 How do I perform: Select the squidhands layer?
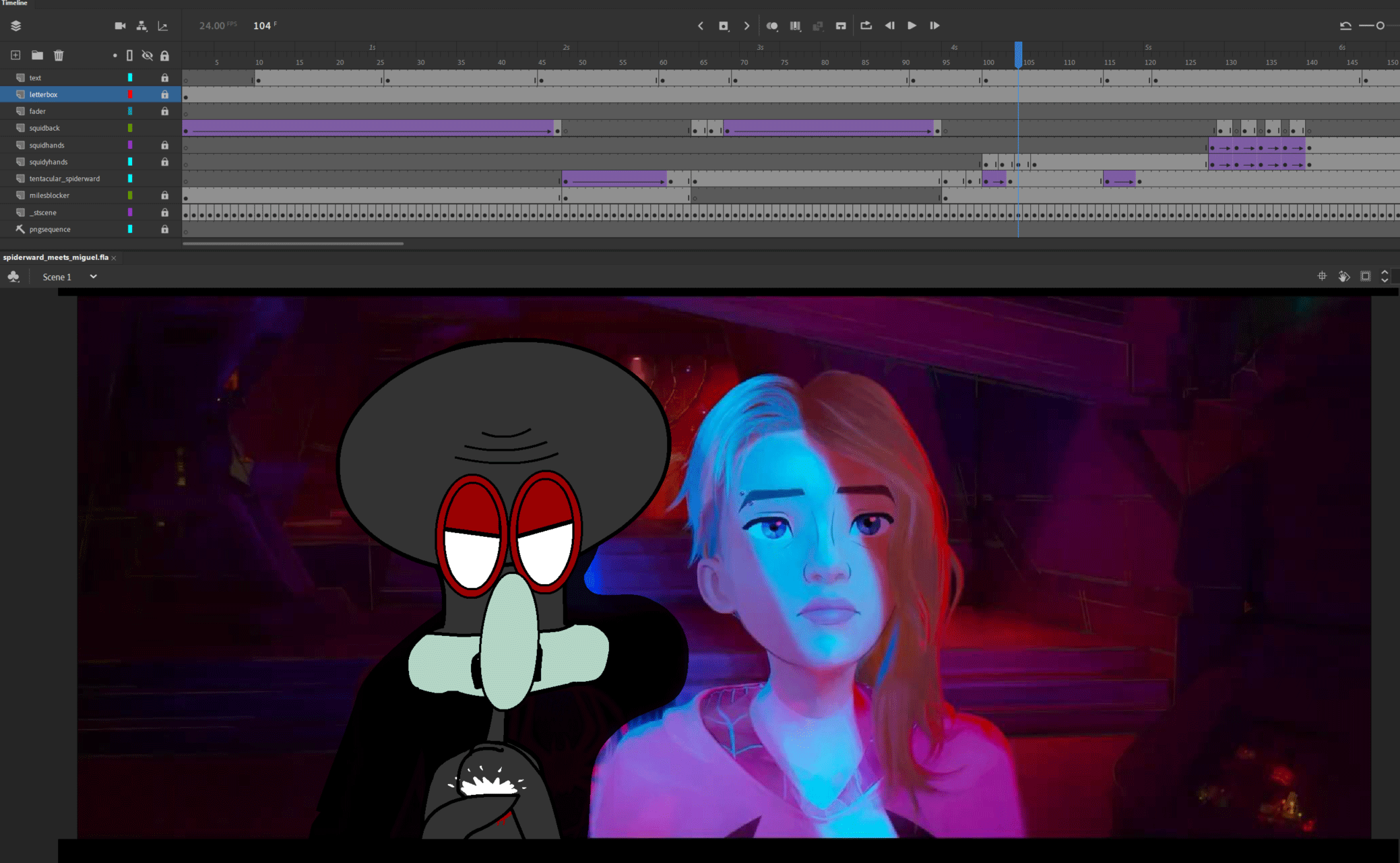pos(46,145)
